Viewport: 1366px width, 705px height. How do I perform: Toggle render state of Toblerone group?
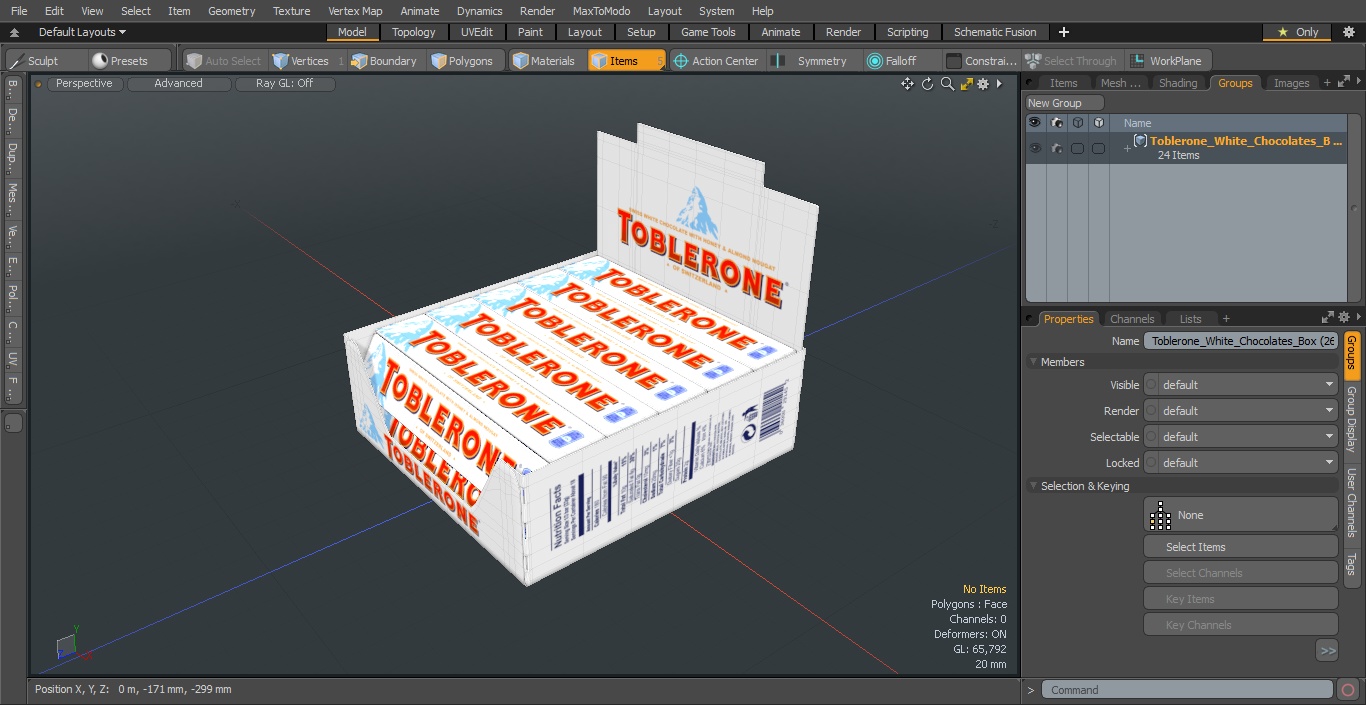point(1057,148)
